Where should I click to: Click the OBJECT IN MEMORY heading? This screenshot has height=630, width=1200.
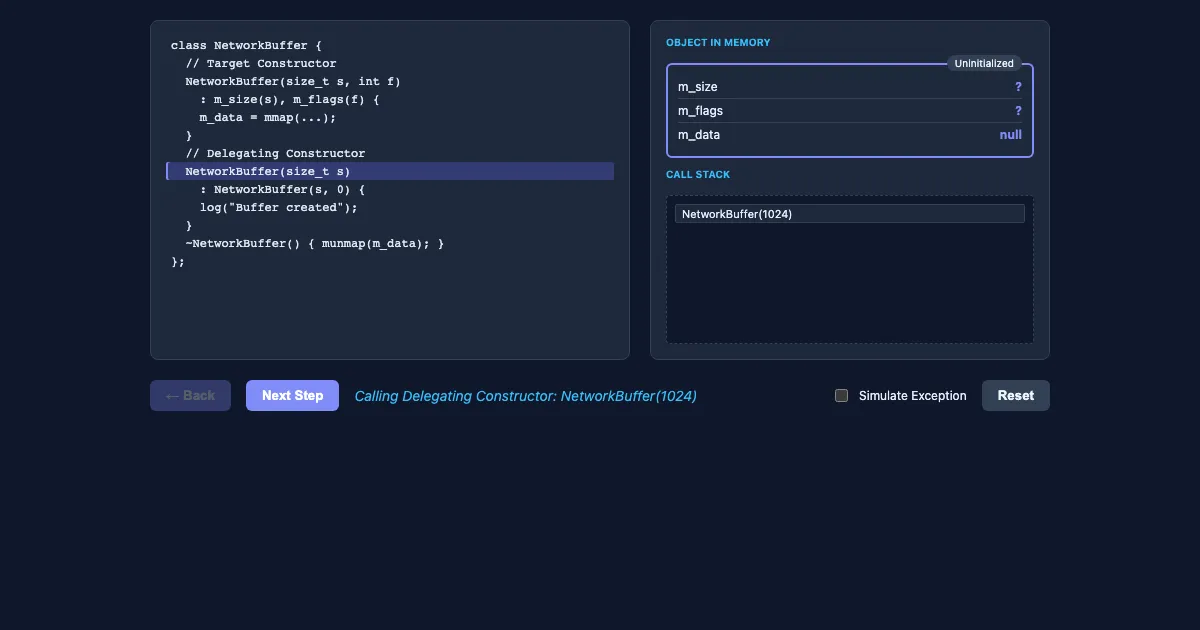tap(718, 43)
